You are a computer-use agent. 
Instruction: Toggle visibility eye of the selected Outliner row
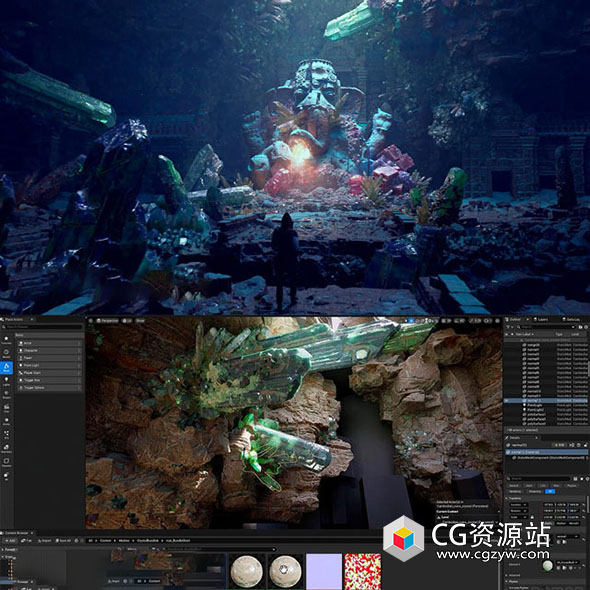point(506,400)
